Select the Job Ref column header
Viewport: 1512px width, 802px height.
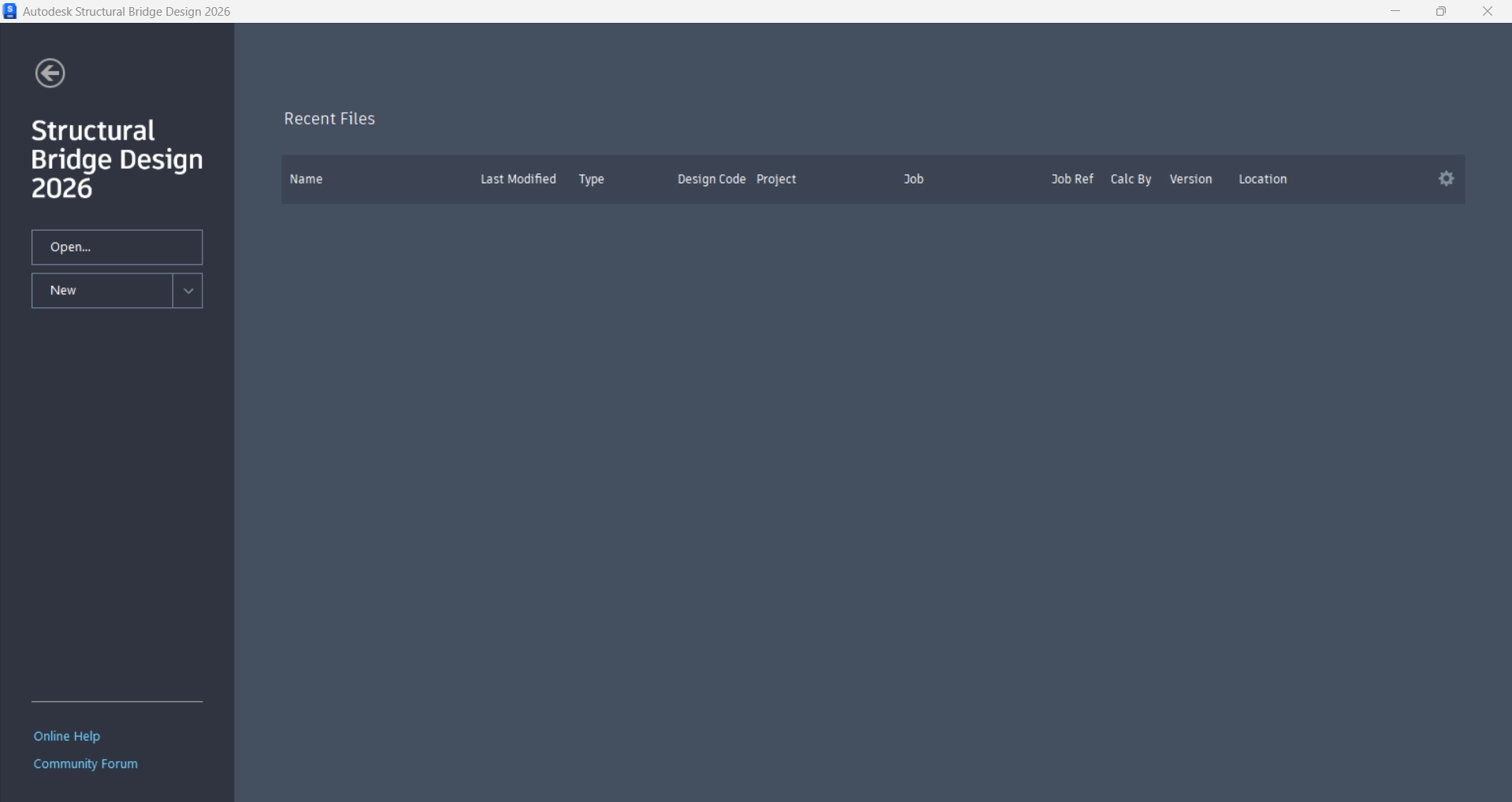pos(1072,179)
